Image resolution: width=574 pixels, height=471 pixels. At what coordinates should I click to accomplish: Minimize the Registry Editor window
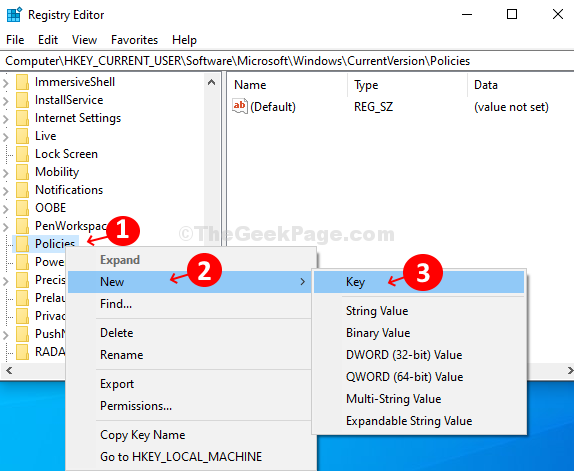[x=467, y=15]
